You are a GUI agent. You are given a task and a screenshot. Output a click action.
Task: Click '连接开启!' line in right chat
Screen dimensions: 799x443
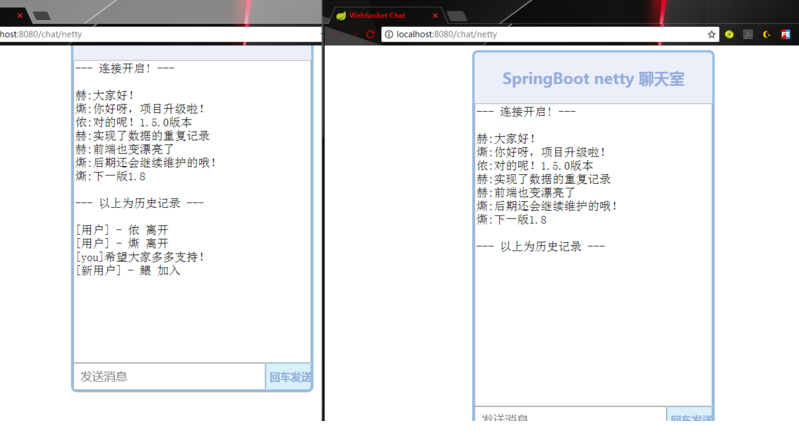(526, 112)
